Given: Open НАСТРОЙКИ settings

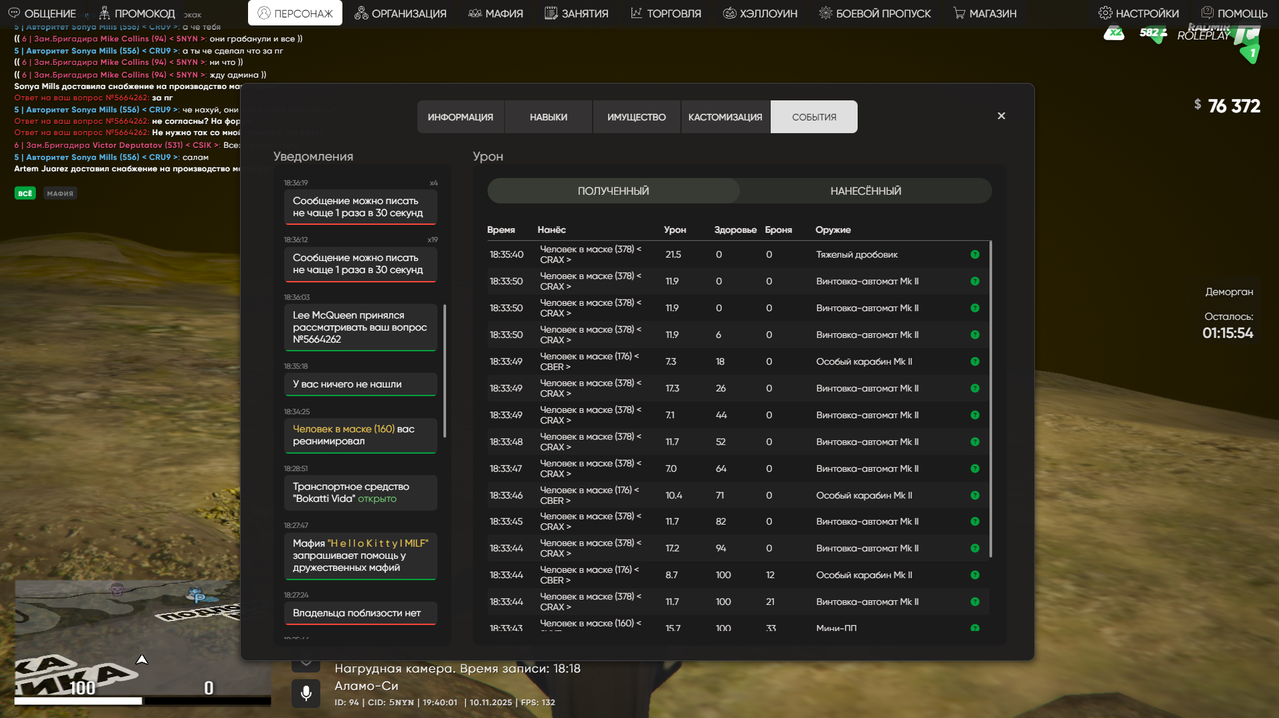Looking at the screenshot, I should pyautogui.click(x=1139, y=13).
